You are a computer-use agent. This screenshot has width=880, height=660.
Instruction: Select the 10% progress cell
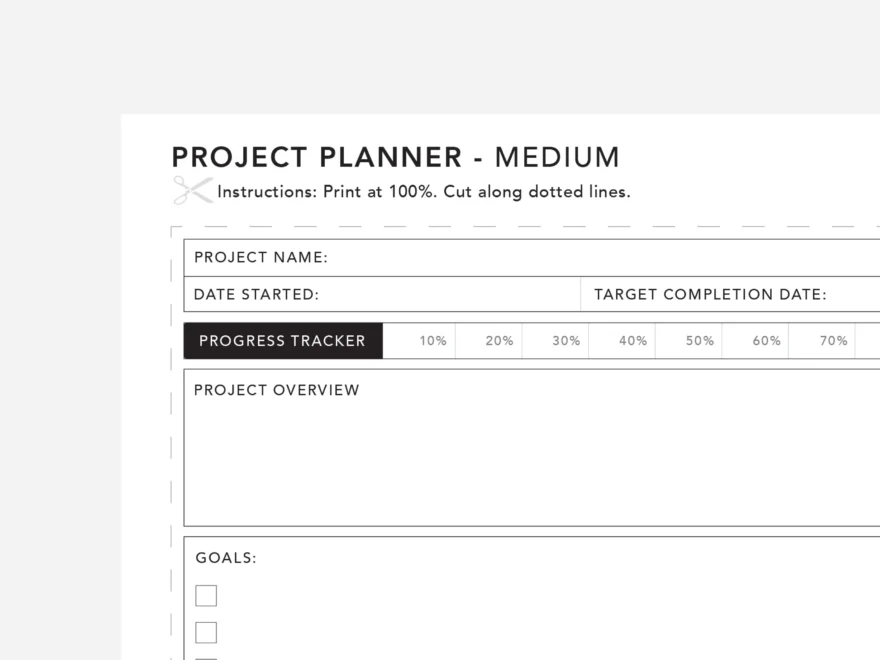click(x=420, y=341)
